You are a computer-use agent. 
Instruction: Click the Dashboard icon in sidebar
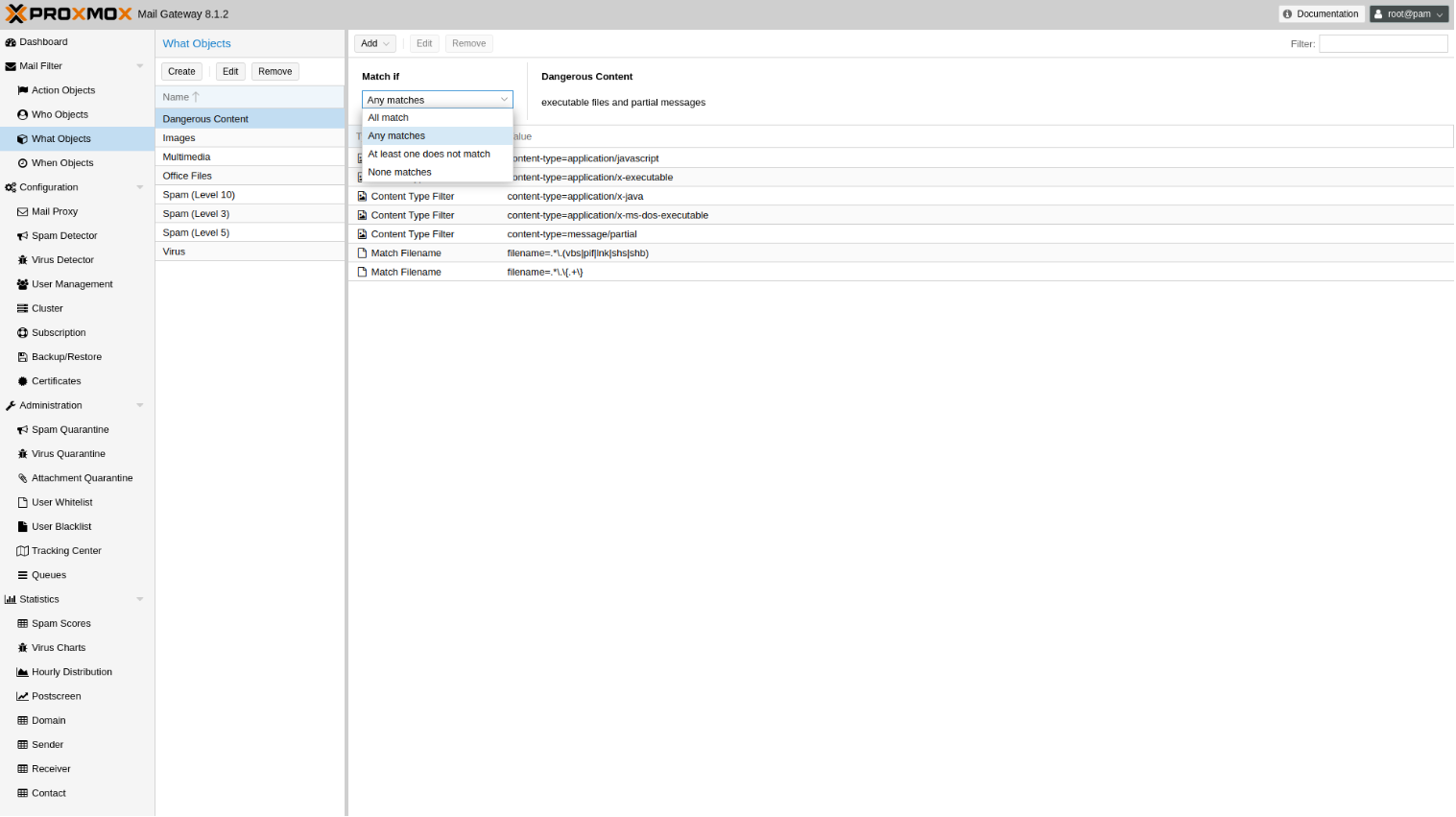[11, 42]
